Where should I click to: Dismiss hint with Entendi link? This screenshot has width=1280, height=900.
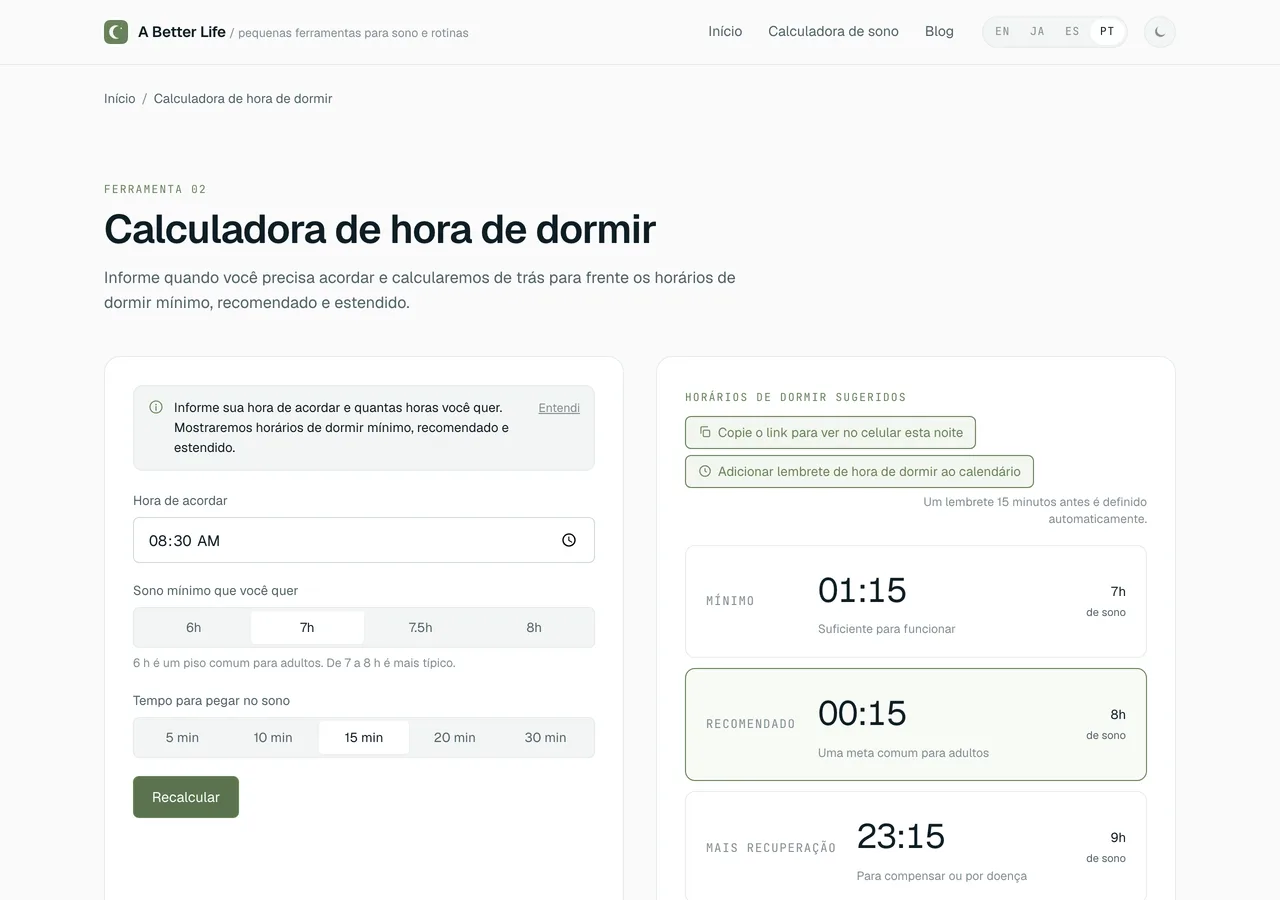(559, 408)
